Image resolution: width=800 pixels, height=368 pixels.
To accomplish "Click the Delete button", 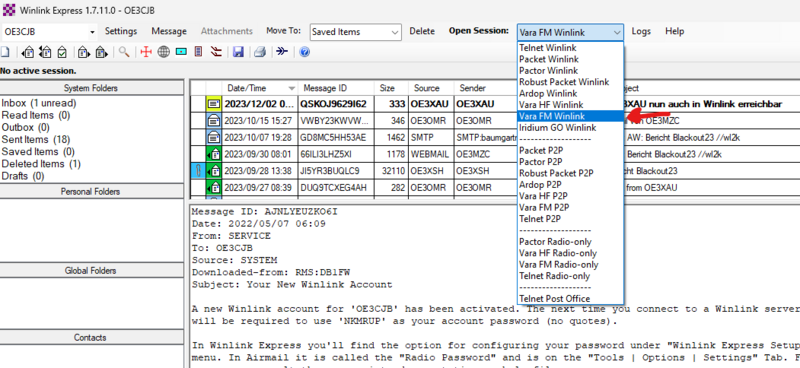I will coord(422,31).
